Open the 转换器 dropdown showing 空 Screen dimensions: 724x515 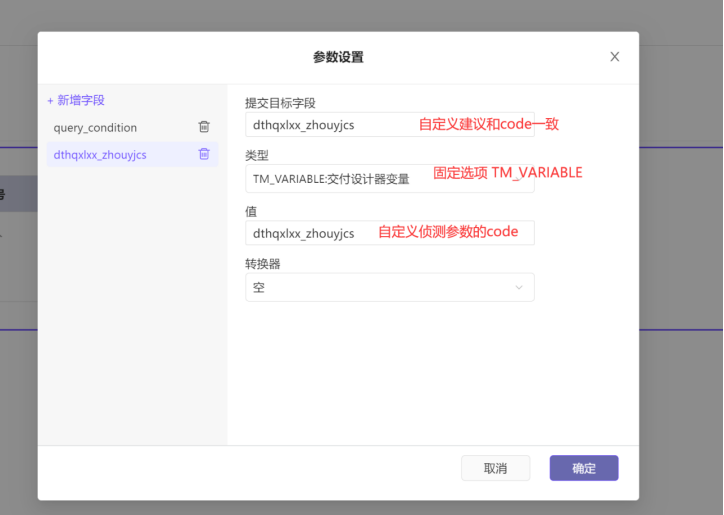[x=390, y=287]
